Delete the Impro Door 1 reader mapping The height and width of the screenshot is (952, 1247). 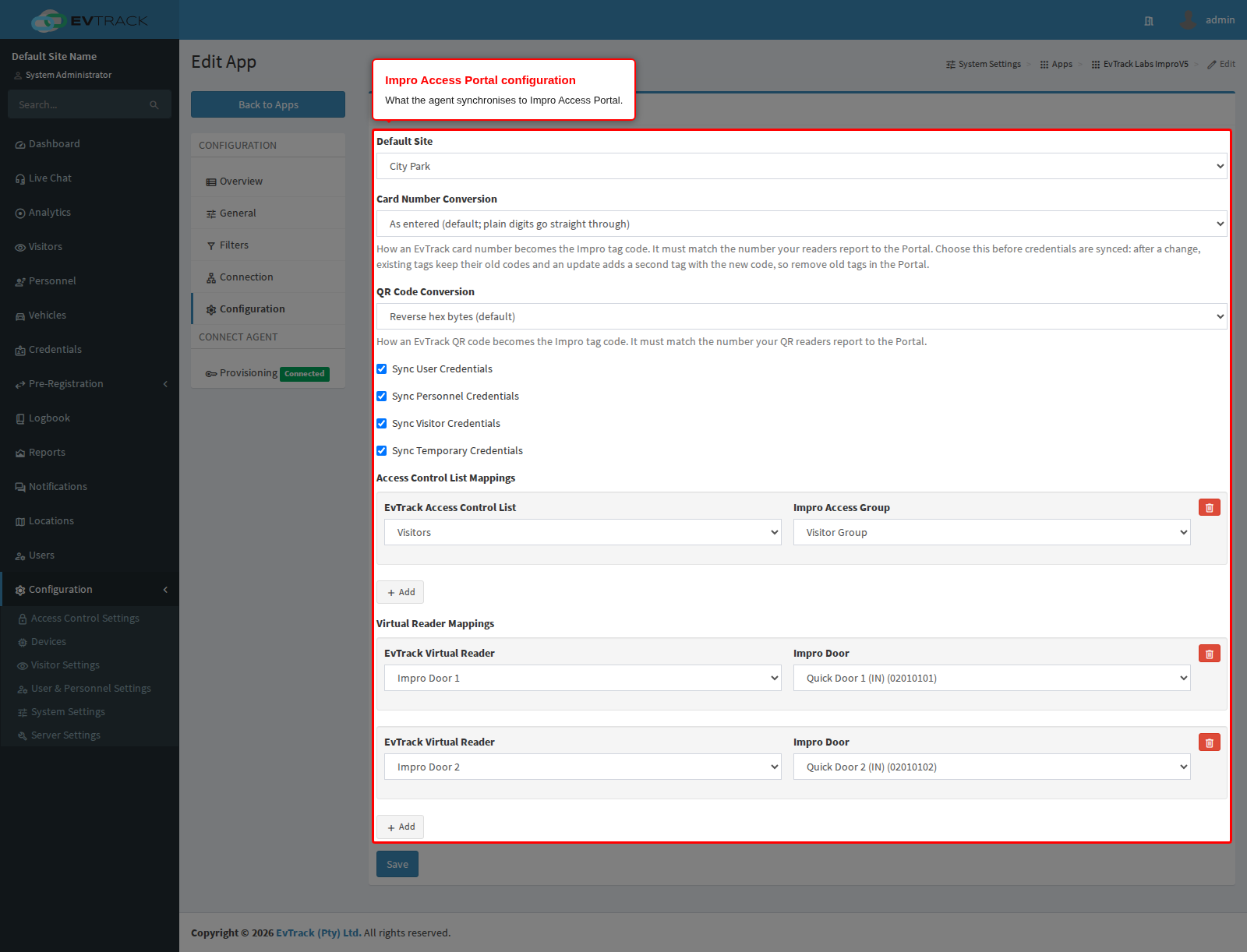click(1210, 654)
